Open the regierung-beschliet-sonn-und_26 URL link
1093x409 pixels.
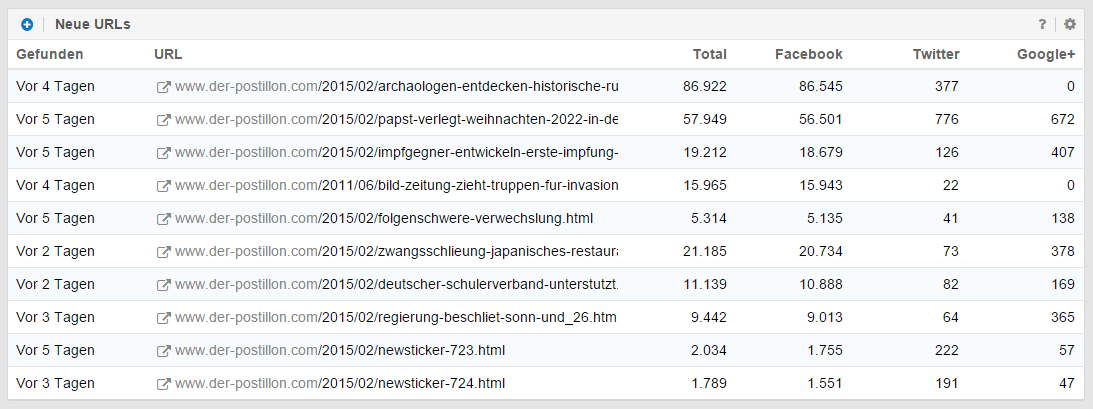(x=396, y=318)
